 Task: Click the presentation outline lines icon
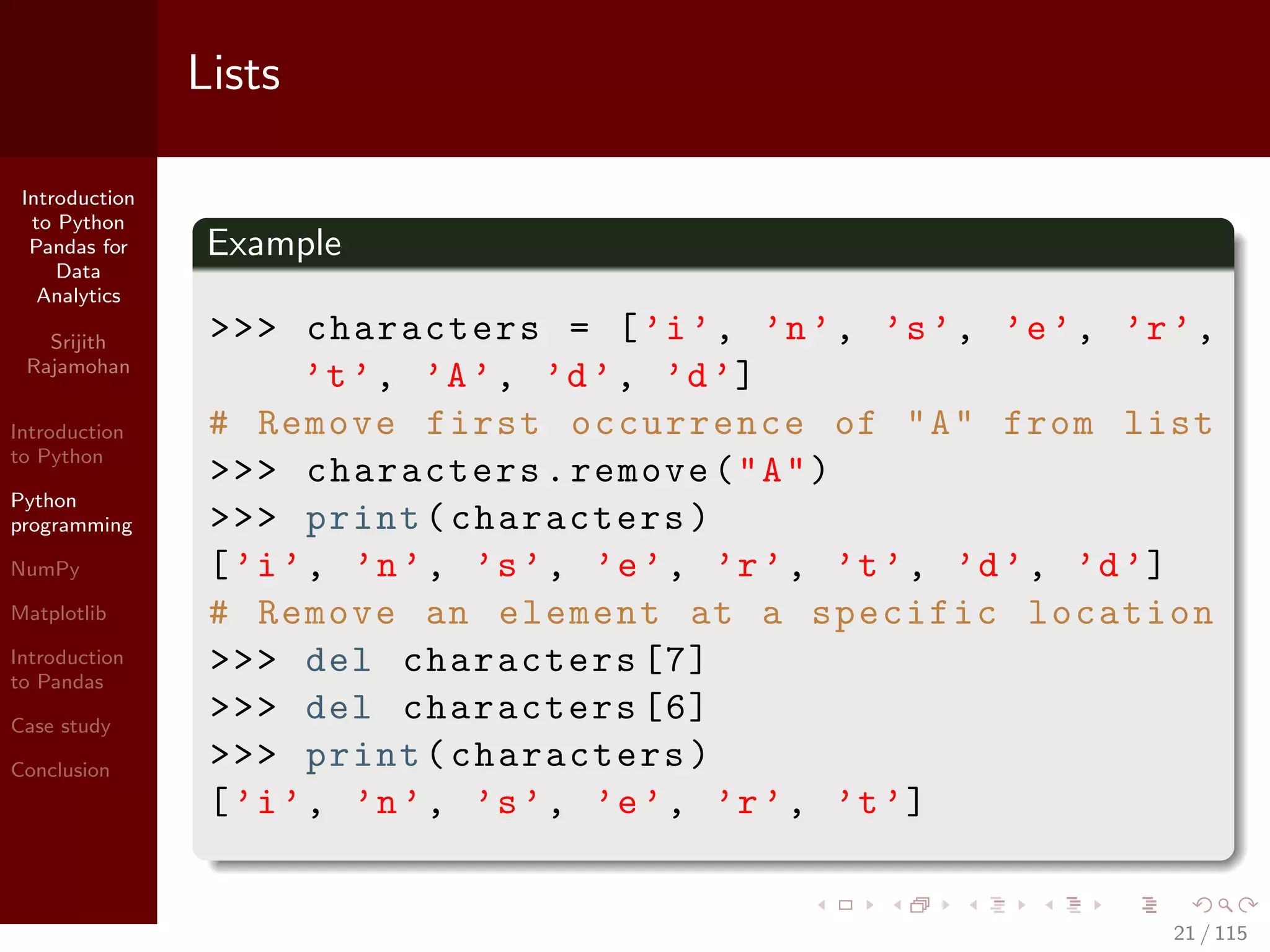(x=1150, y=905)
